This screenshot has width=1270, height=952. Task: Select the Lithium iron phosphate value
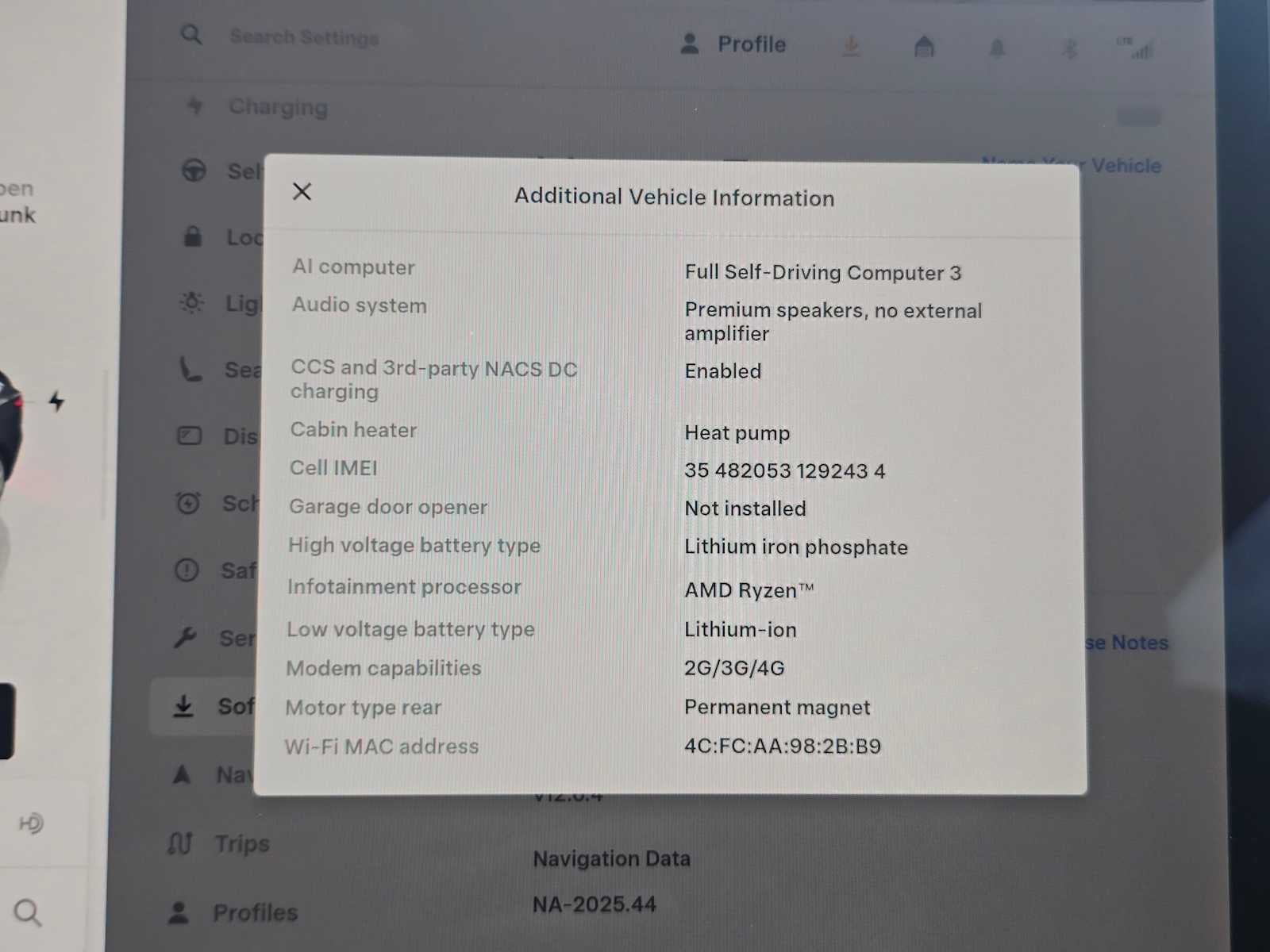pyautogui.click(x=796, y=547)
